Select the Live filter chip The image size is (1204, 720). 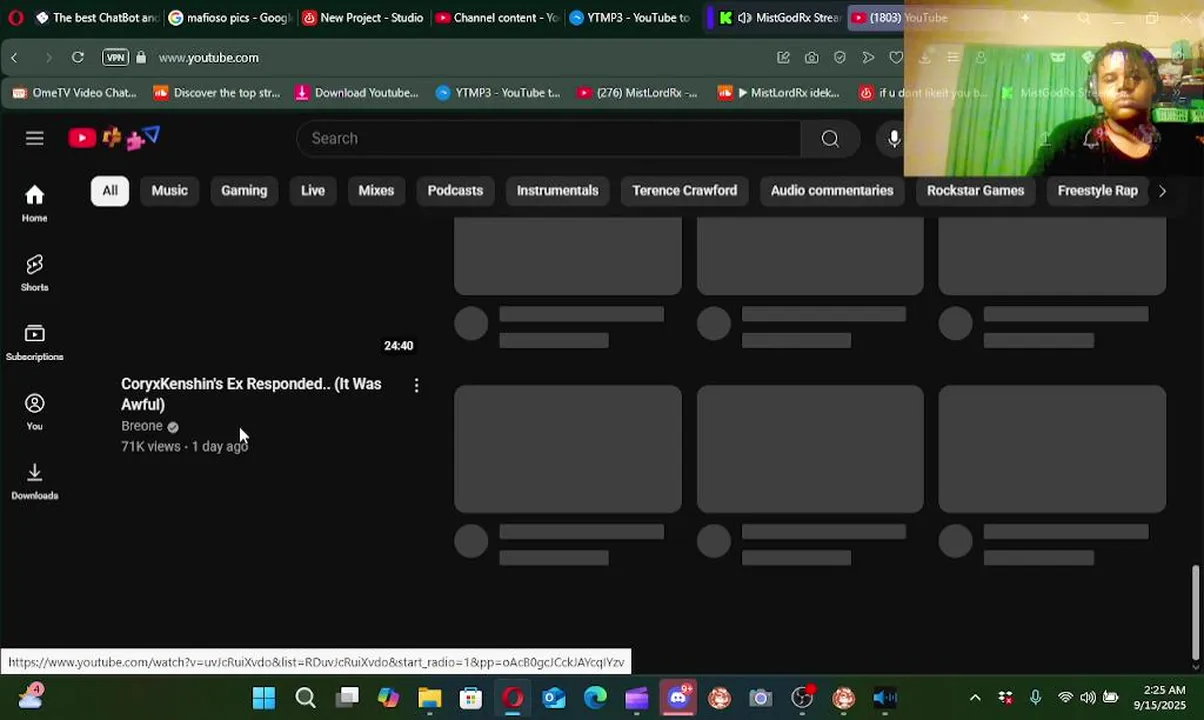pyautogui.click(x=313, y=190)
